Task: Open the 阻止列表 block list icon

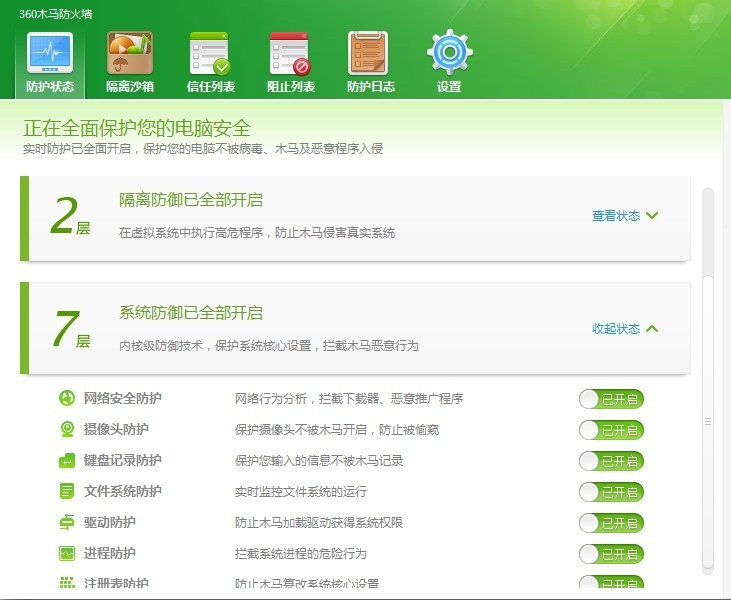Action: click(290, 53)
